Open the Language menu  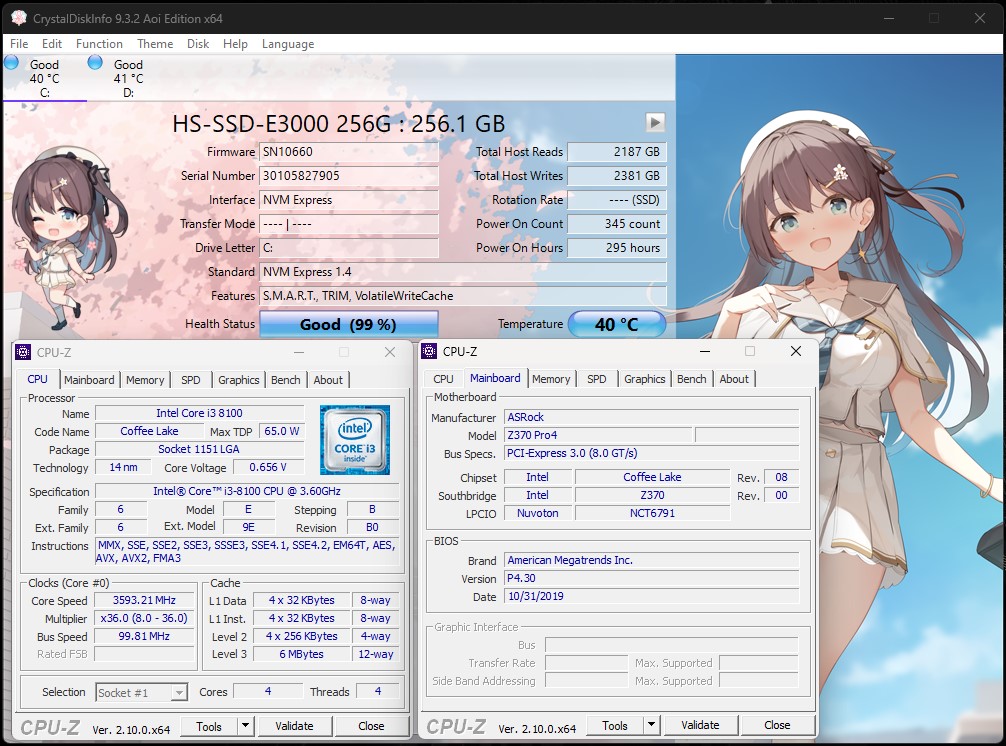[x=288, y=44]
